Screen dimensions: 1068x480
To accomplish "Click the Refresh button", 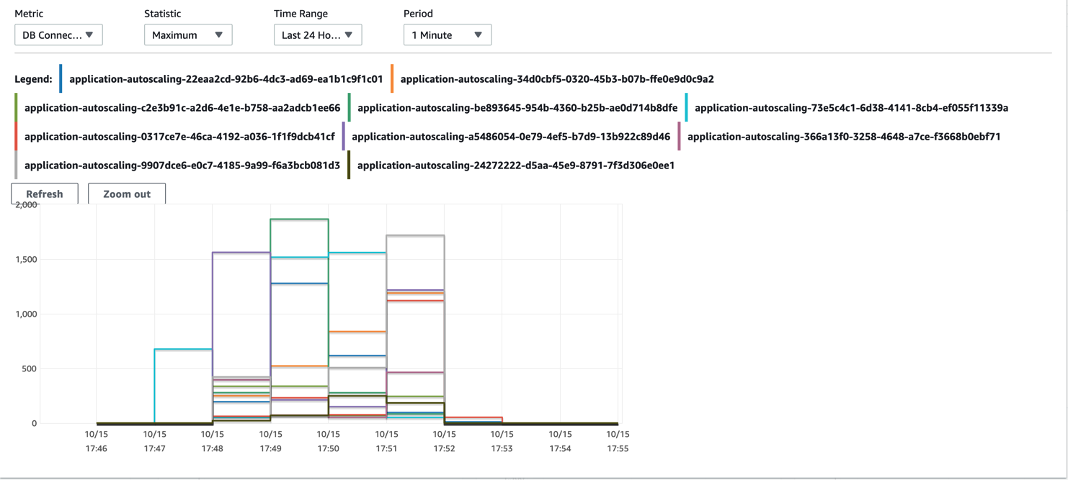I will pos(45,194).
